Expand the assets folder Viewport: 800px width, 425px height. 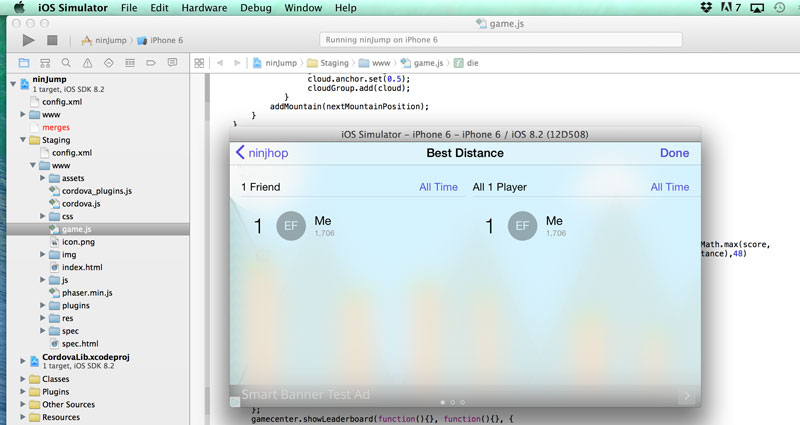(42, 178)
